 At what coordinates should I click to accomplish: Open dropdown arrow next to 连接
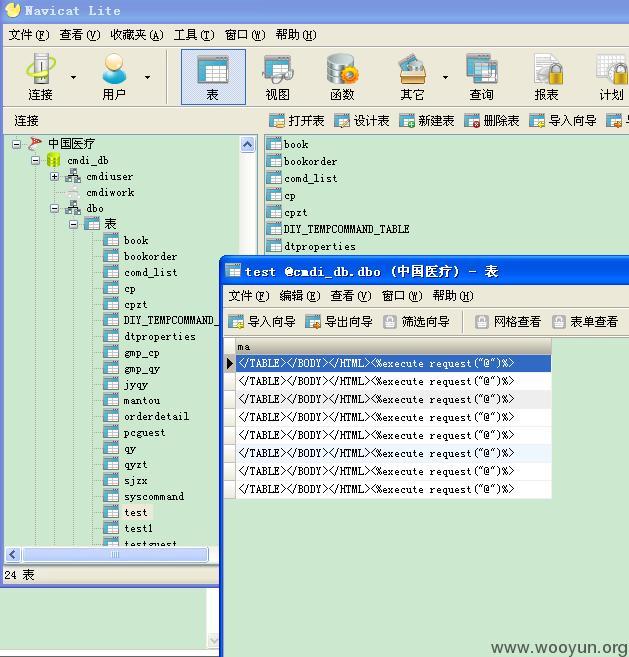coord(73,77)
